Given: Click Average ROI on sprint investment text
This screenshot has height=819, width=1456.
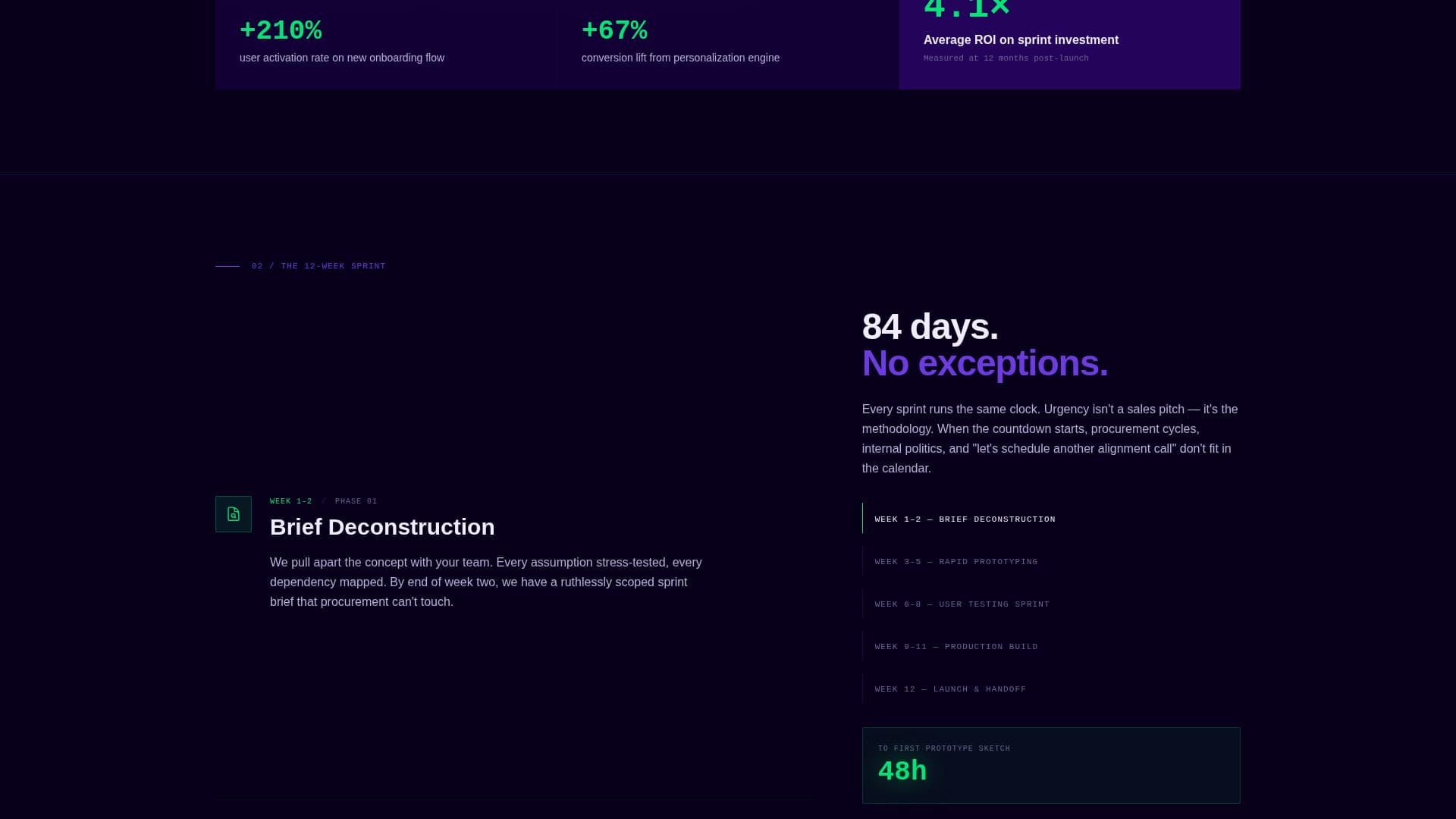Looking at the screenshot, I should click(x=1021, y=39).
